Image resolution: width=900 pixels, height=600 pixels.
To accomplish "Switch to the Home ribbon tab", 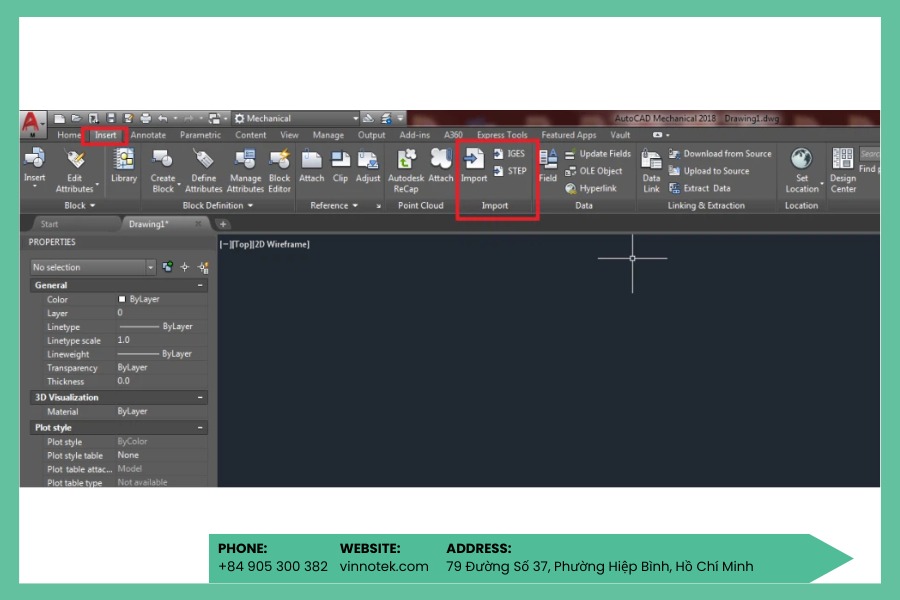I will tap(69, 135).
